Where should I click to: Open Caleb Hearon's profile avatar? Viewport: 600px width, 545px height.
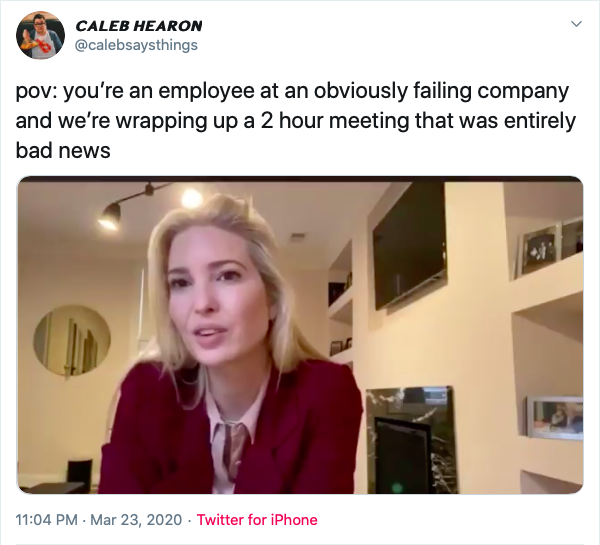coord(41,36)
